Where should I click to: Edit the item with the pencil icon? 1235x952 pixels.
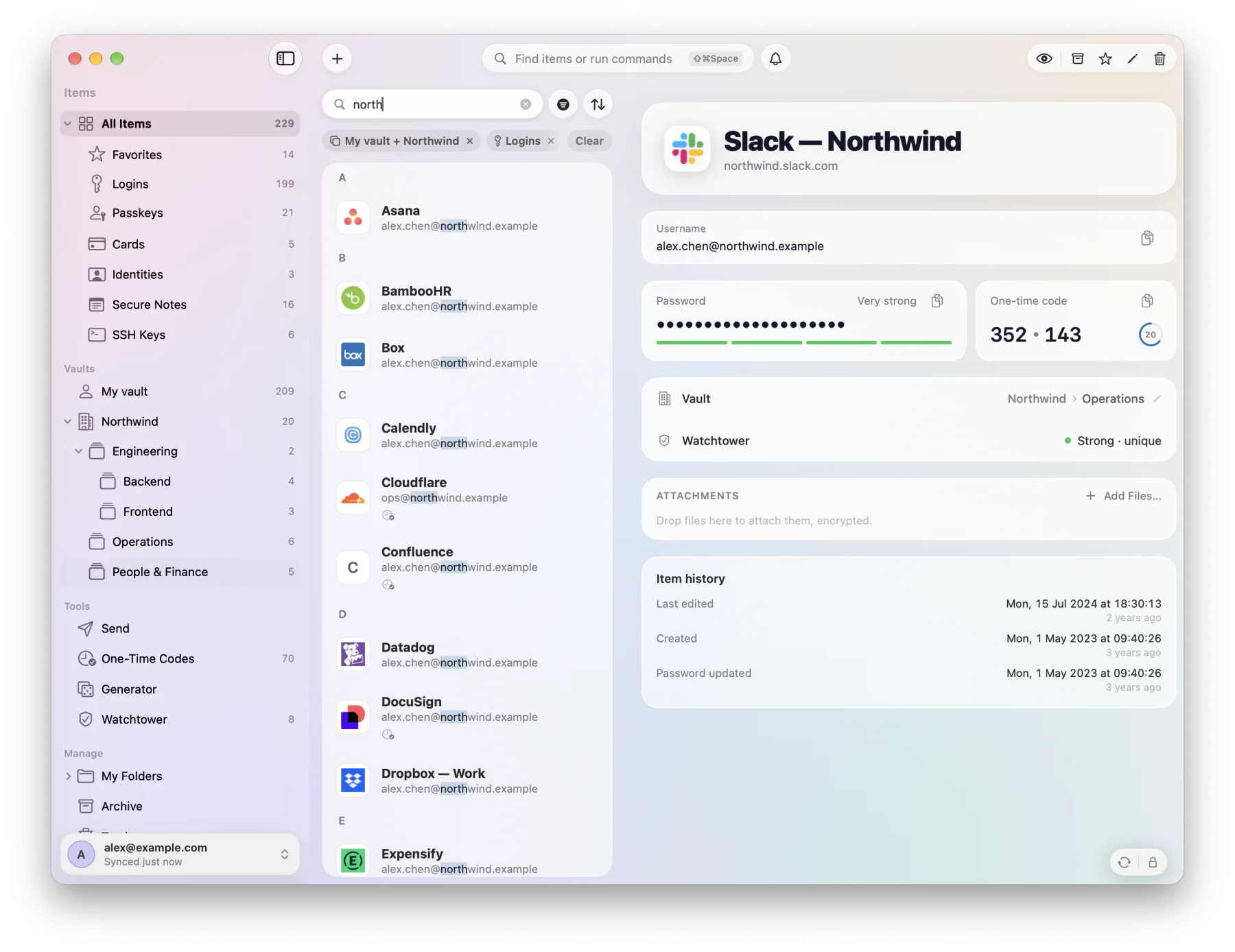point(1132,58)
